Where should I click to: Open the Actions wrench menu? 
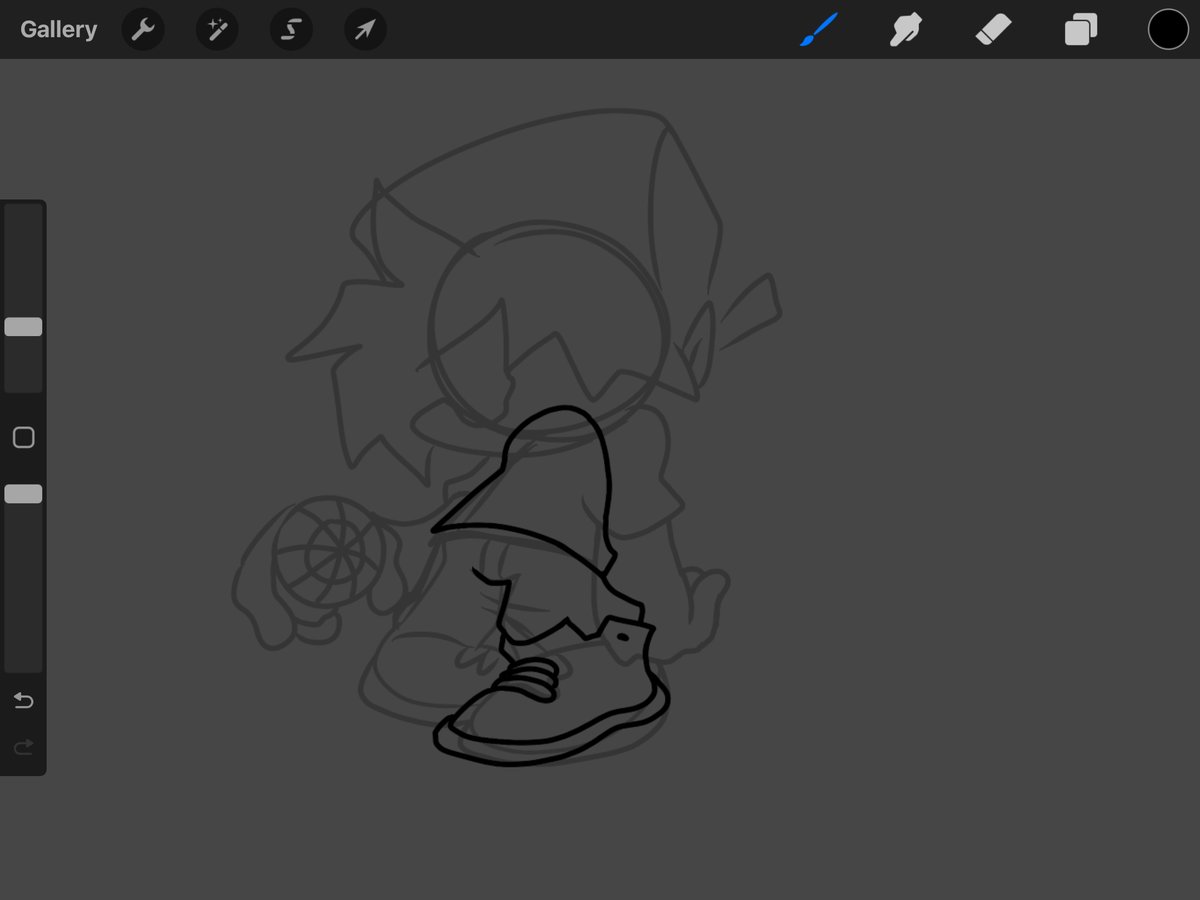[x=143, y=30]
